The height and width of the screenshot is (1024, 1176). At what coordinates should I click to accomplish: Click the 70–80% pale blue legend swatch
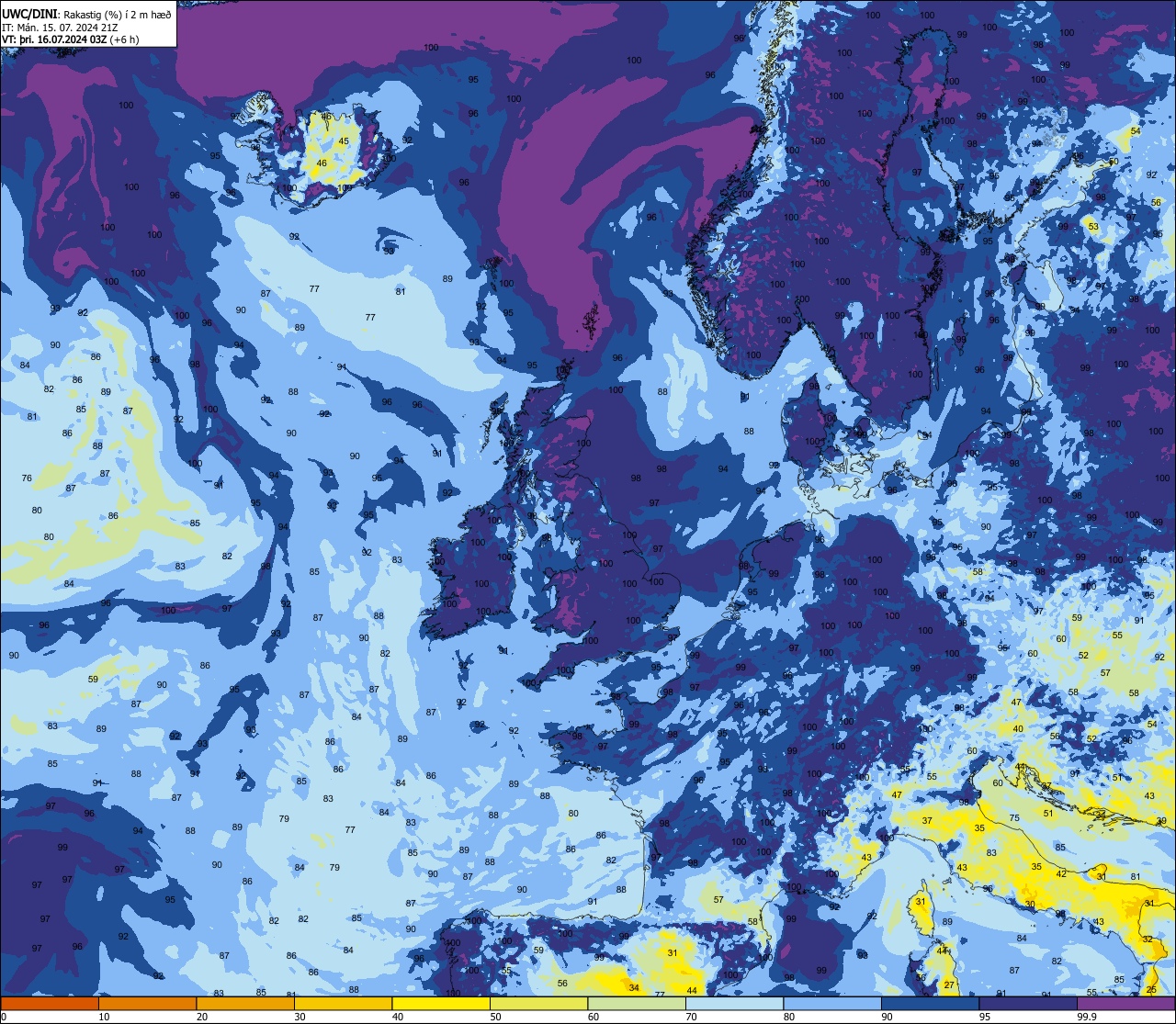pos(734,1004)
